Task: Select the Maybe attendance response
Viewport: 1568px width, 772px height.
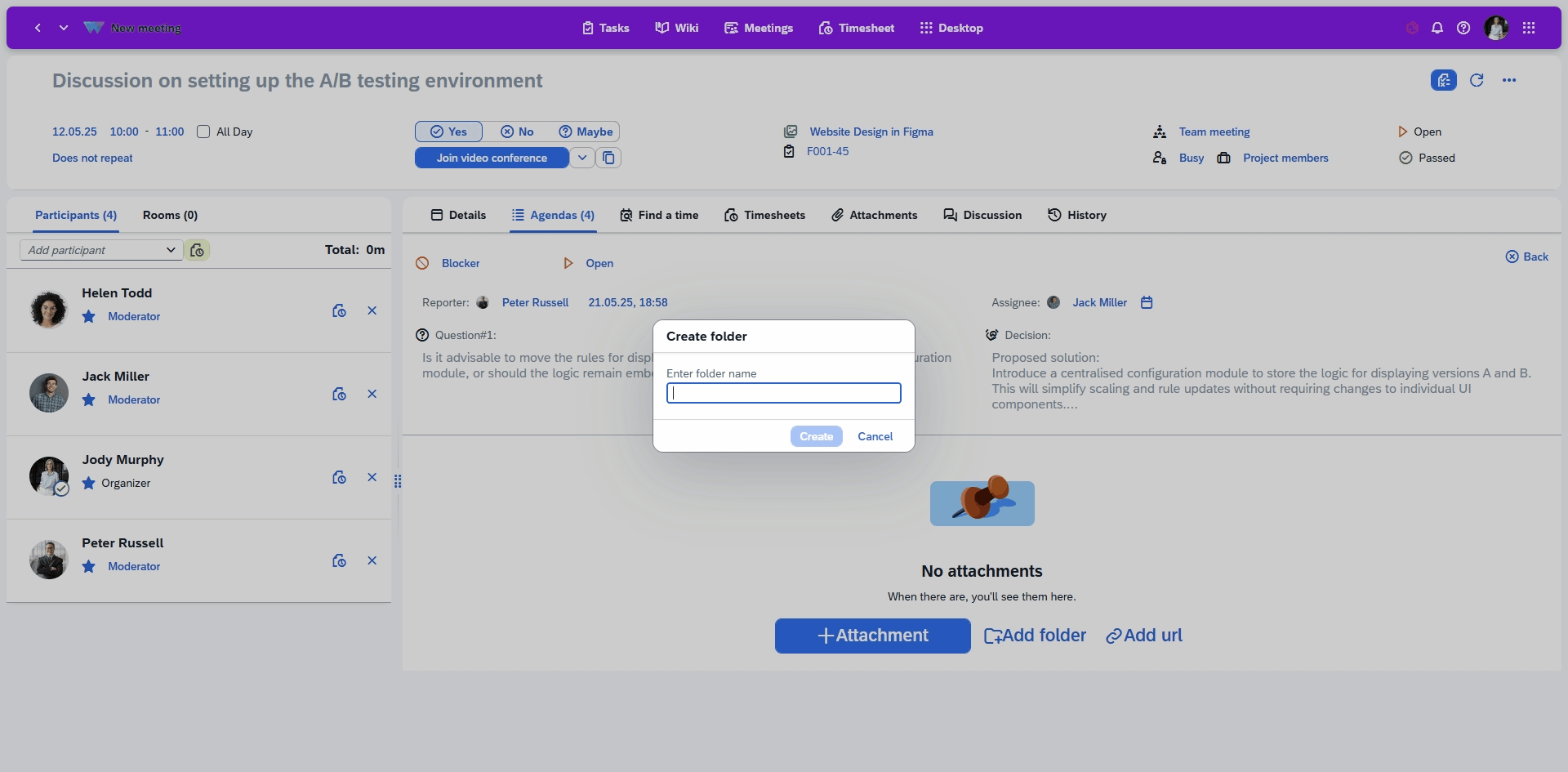Action: 586,132
